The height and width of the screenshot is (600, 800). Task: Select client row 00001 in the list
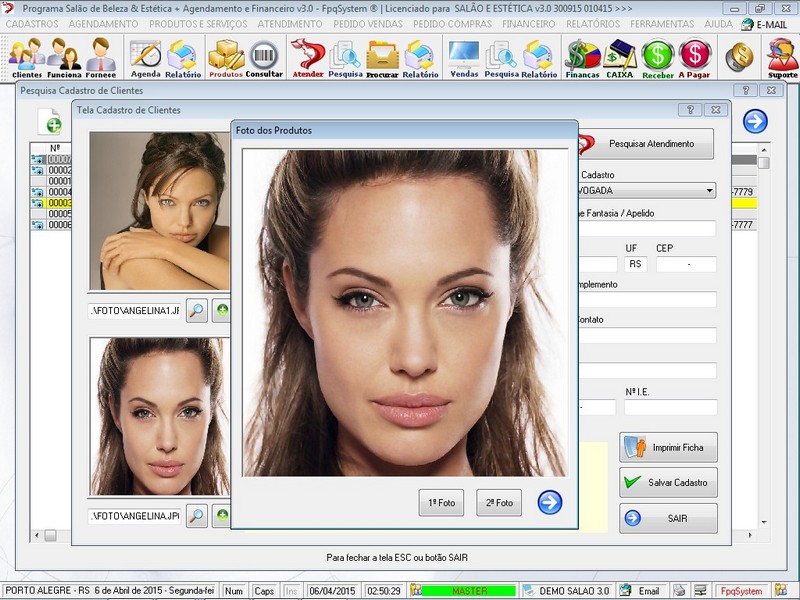click(59, 181)
